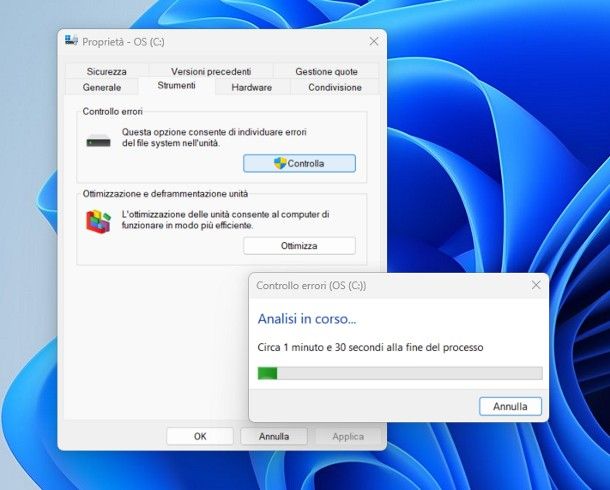The width and height of the screenshot is (610, 490).
Task: Click the "L'ottimizzazione delle unità" description text
Action: (x=226, y=220)
